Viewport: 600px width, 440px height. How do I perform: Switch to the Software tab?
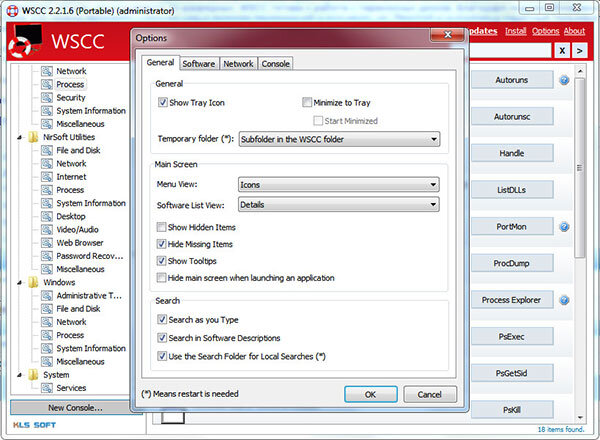click(x=199, y=64)
